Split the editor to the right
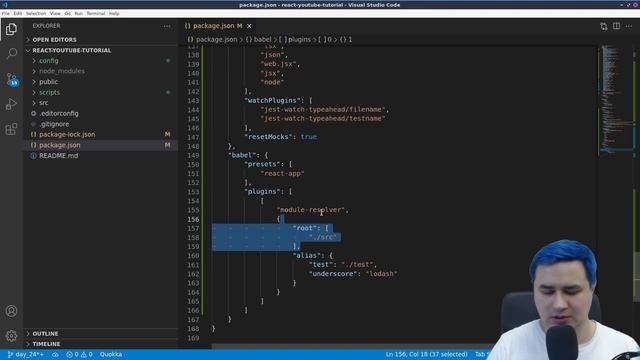Image resolution: width=640 pixels, height=360 pixels. (616, 26)
